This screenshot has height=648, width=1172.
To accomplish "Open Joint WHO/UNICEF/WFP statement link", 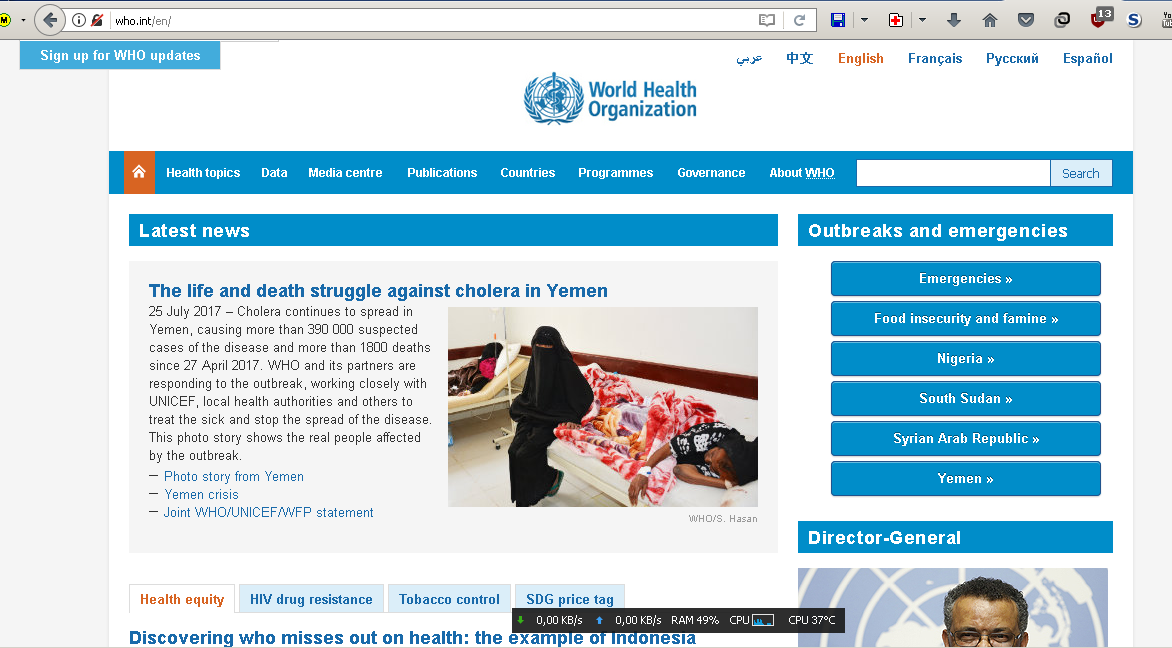I will click(x=268, y=512).
